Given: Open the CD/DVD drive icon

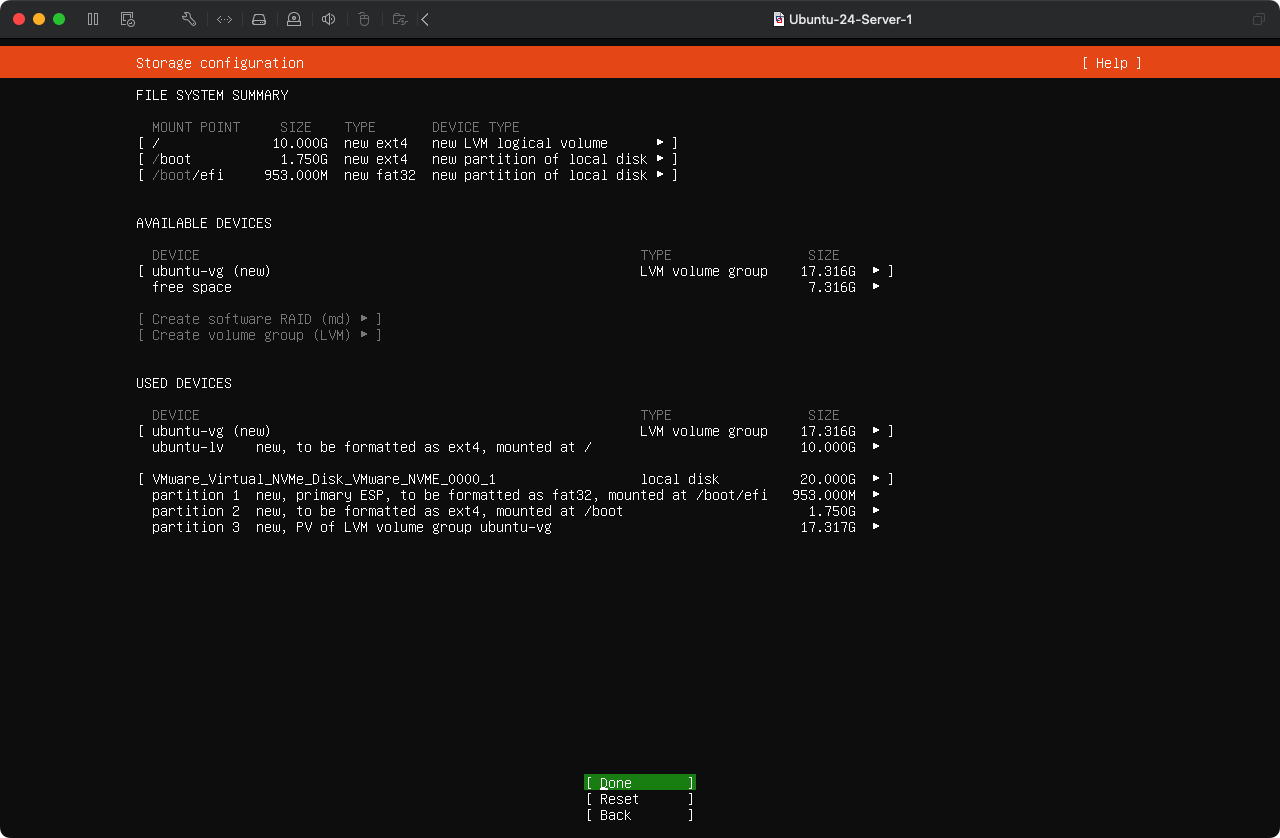Looking at the screenshot, I should (293, 19).
